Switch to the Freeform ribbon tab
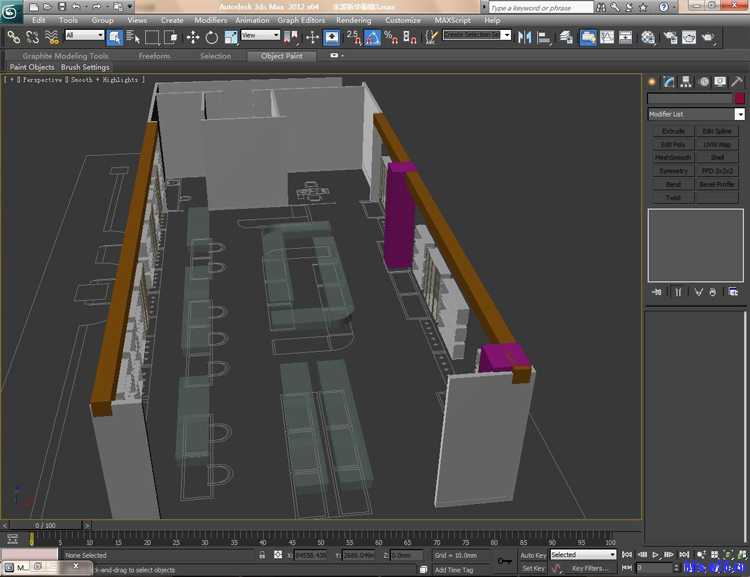Image resolution: width=750 pixels, height=577 pixels. 154,56
